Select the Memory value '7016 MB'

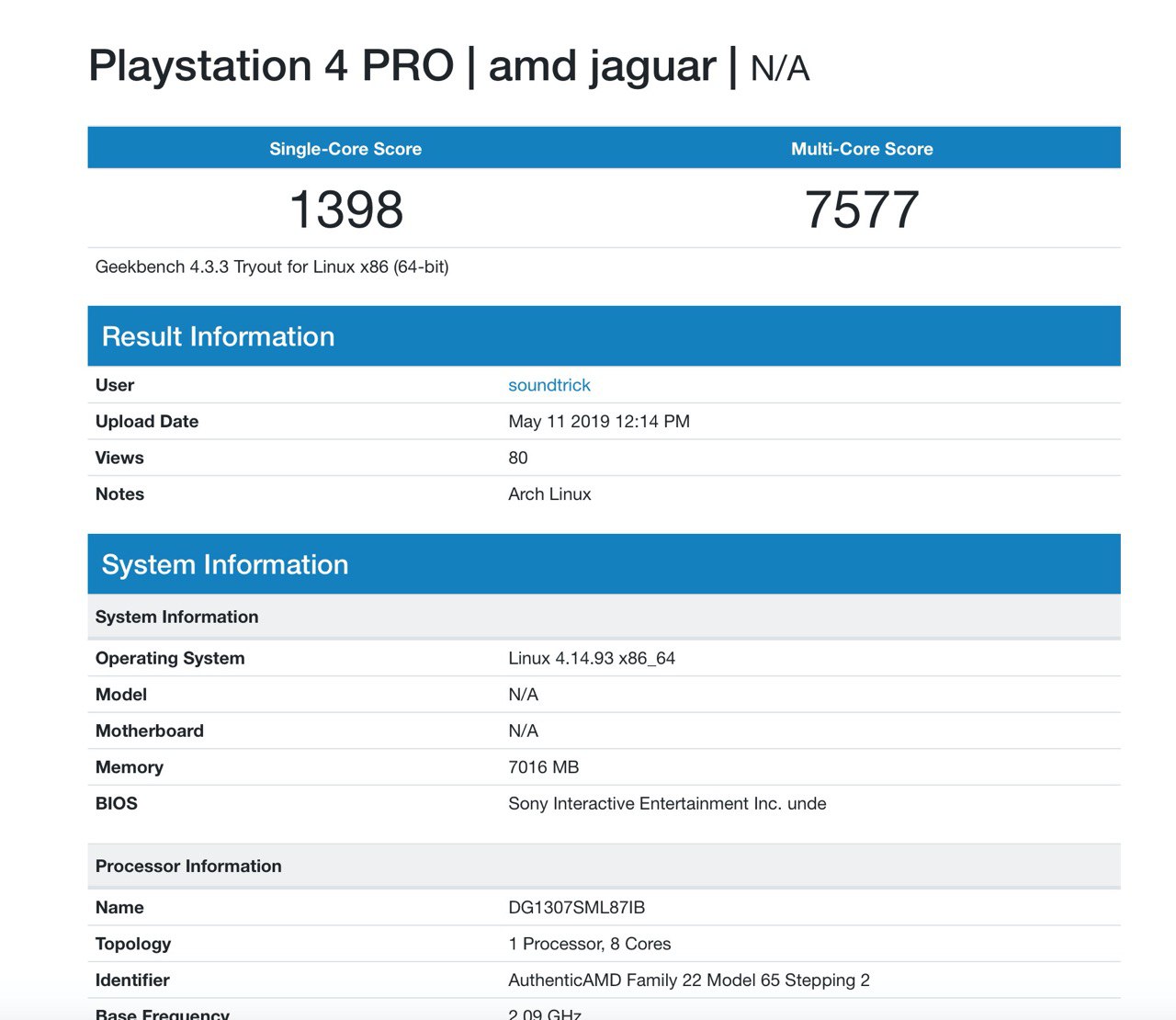coord(544,767)
